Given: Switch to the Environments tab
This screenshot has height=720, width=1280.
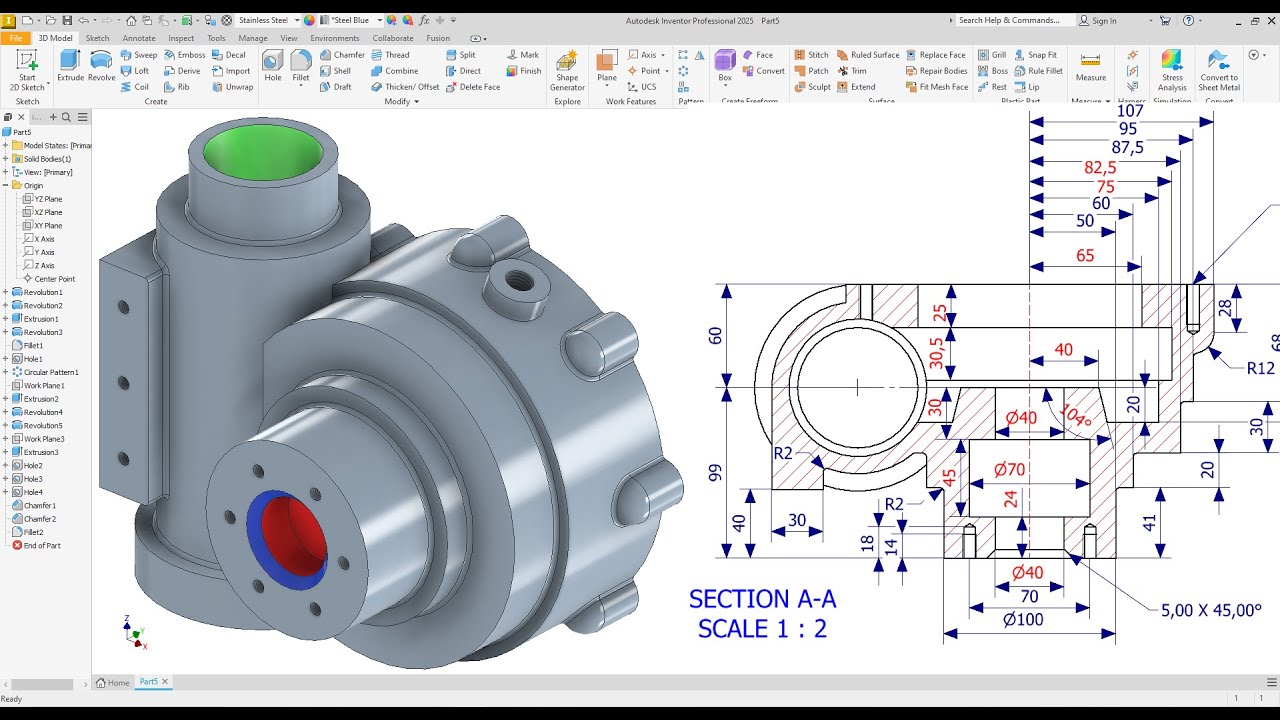Looking at the screenshot, I should 335,38.
